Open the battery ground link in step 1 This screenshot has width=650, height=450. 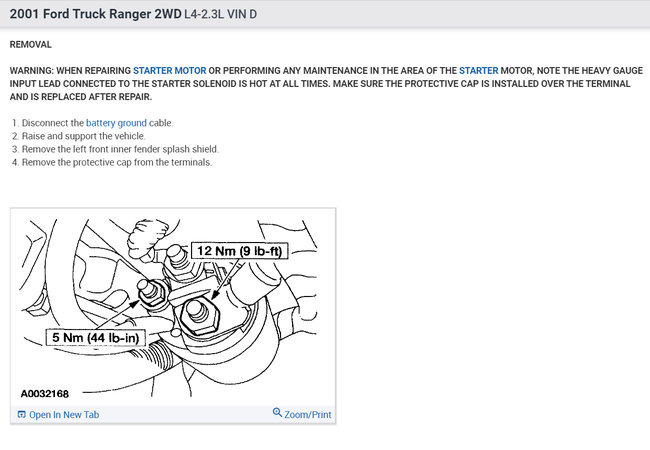tap(116, 123)
